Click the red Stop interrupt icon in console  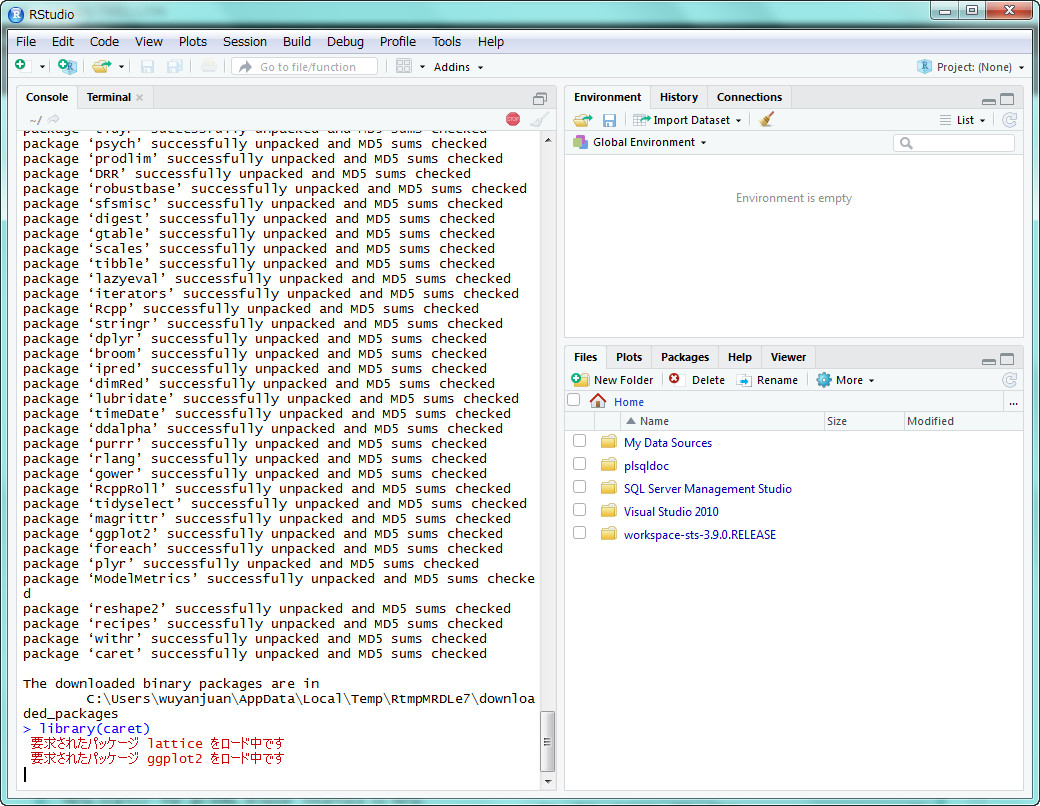pos(513,119)
